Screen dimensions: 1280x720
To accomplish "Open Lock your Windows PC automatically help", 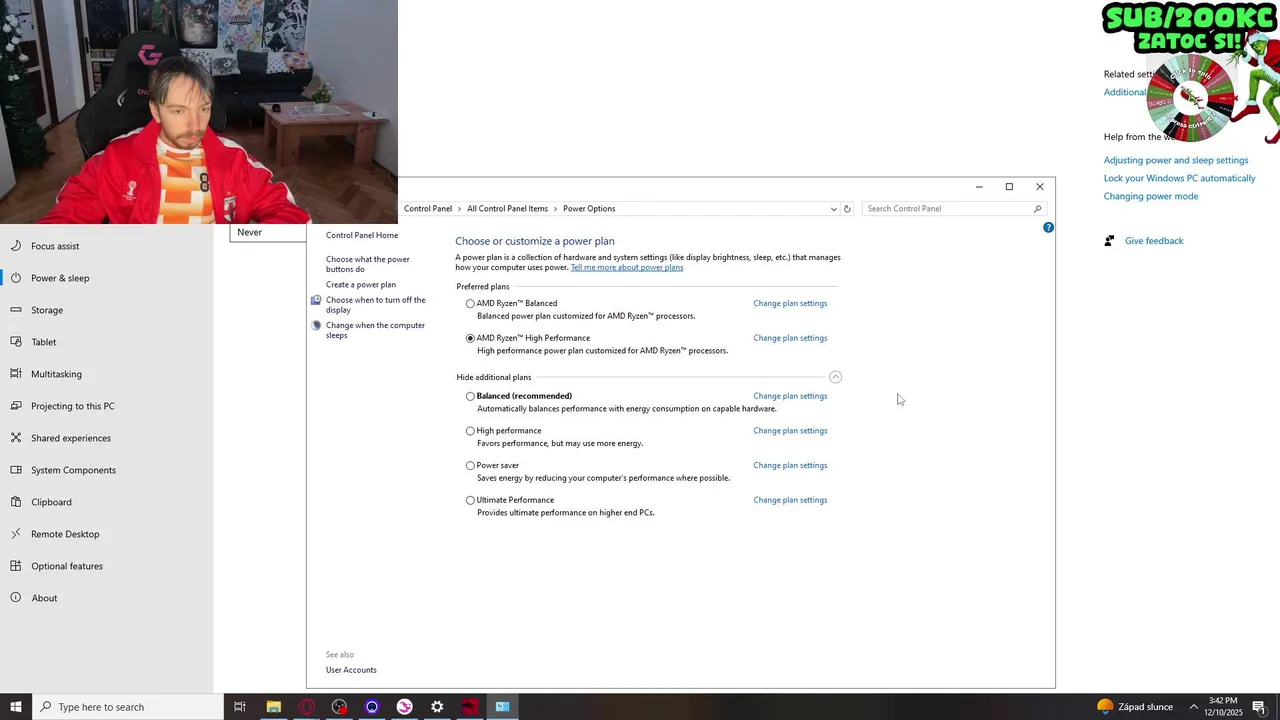I will coord(1179,178).
